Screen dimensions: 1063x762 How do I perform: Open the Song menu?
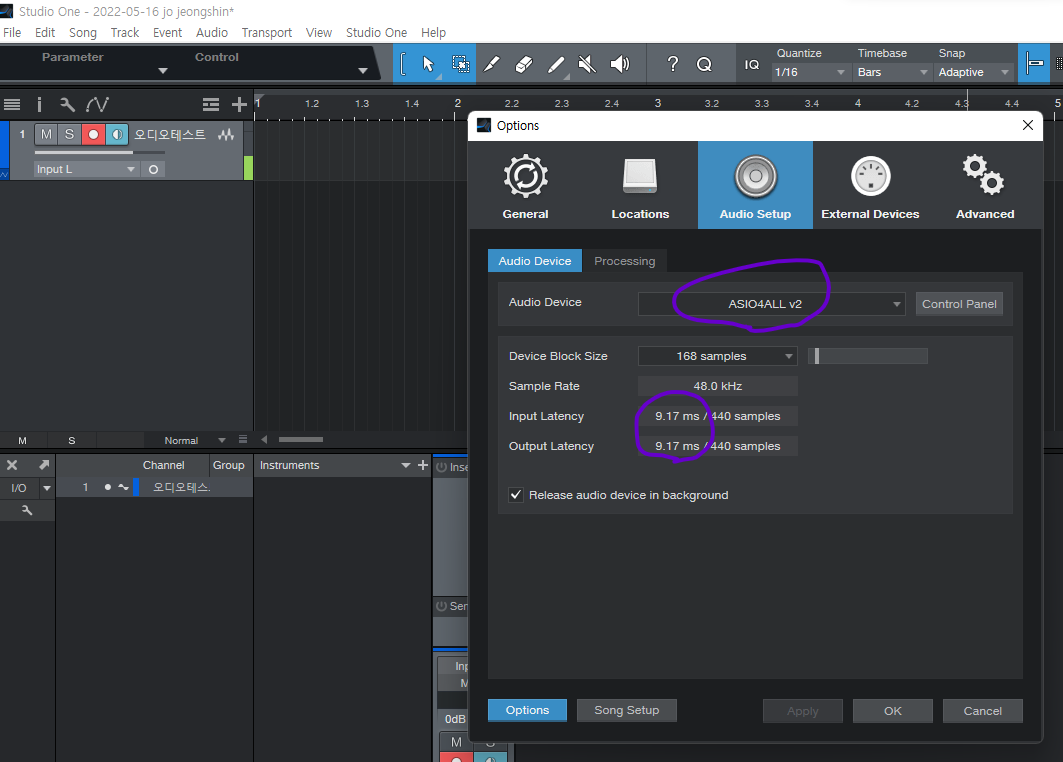83,33
